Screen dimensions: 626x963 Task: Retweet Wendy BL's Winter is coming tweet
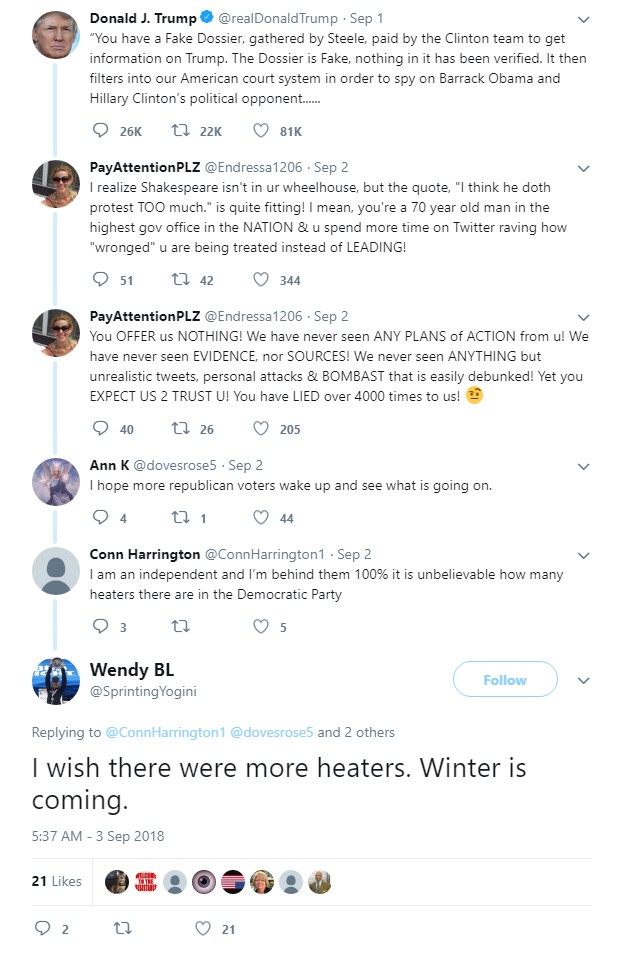pyautogui.click(x=122, y=929)
